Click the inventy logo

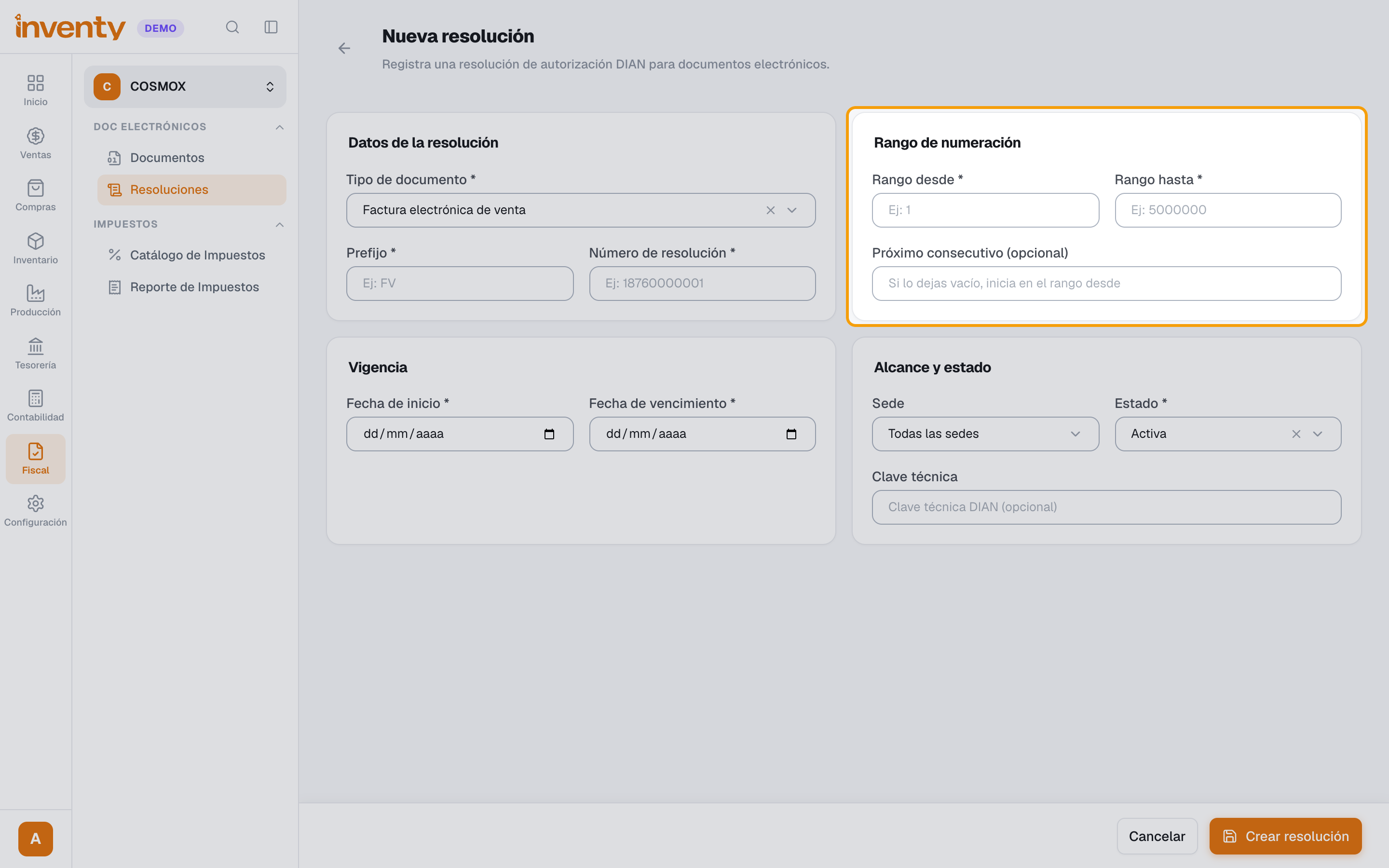tap(70, 27)
